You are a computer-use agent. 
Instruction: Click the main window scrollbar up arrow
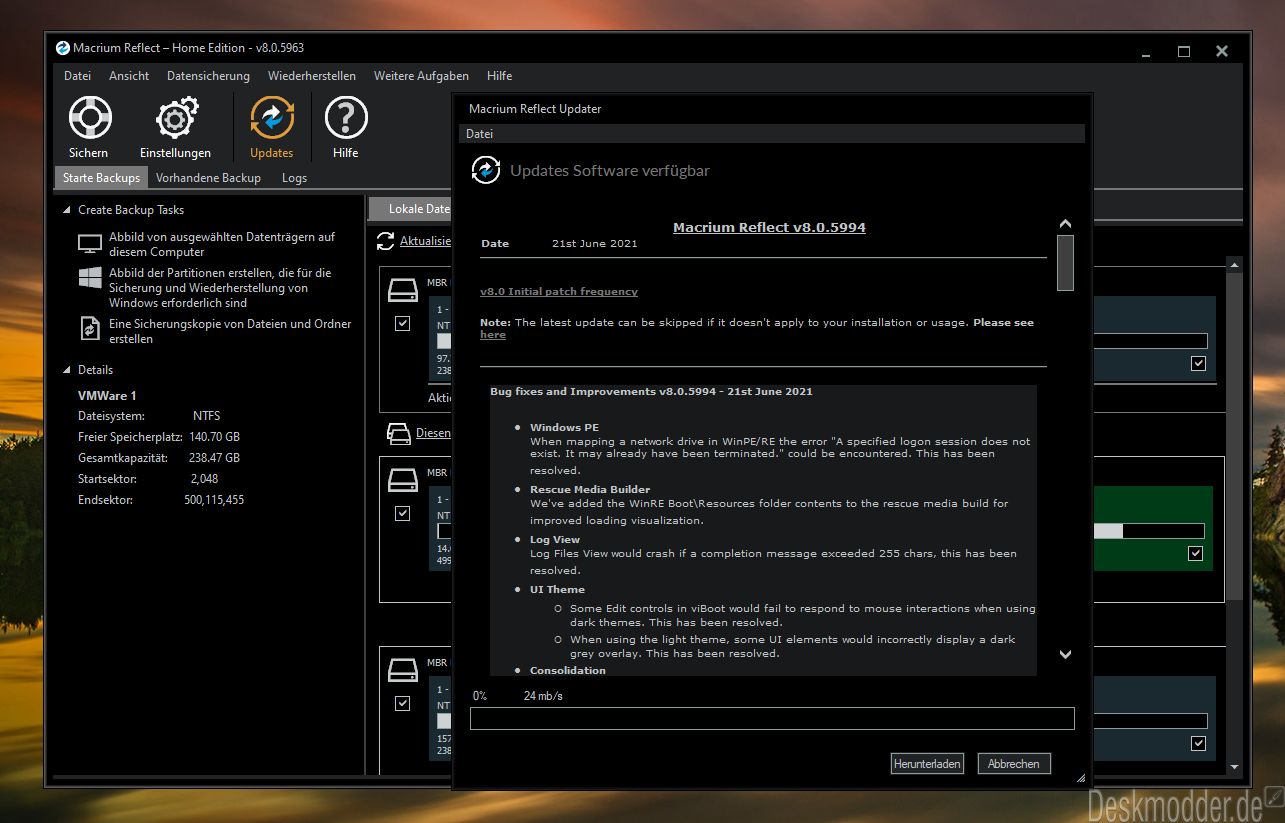1235,265
